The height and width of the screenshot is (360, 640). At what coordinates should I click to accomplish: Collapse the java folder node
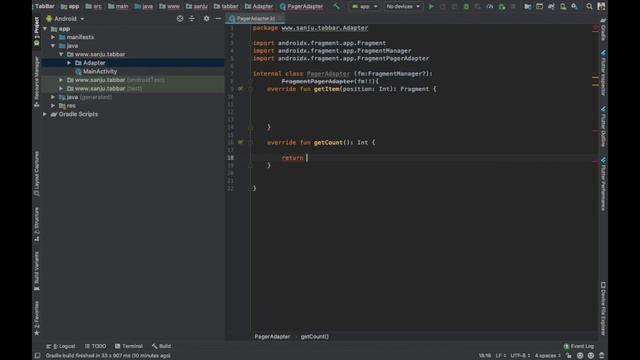(x=53, y=46)
